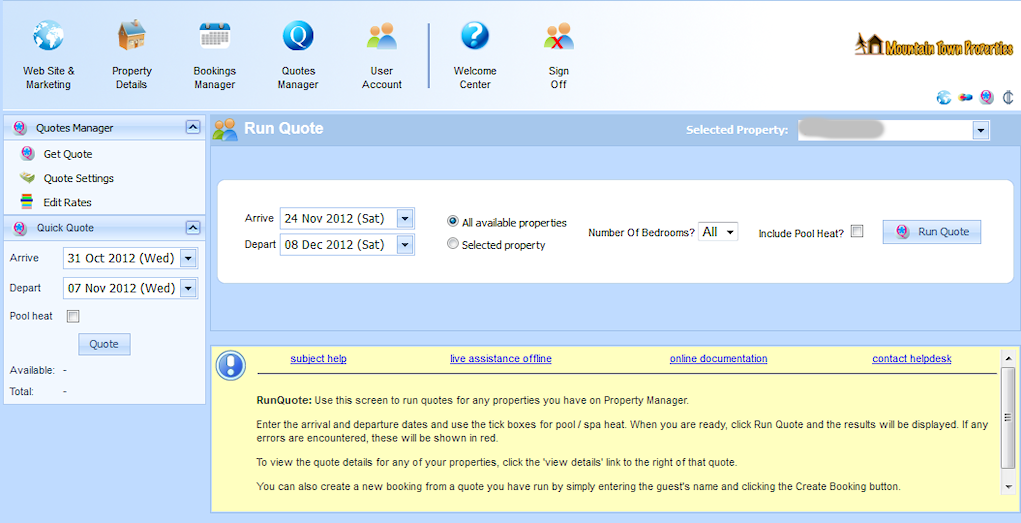Open the subject help link

point(318,359)
